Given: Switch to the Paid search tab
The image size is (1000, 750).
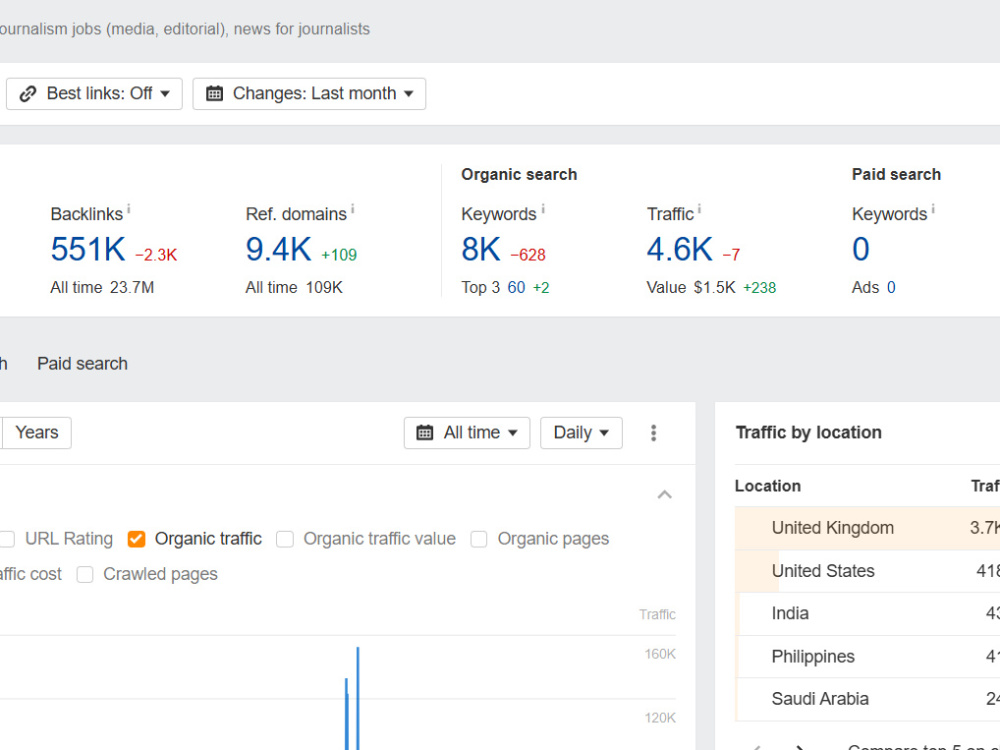Looking at the screenshot, I should pos(82,364).
